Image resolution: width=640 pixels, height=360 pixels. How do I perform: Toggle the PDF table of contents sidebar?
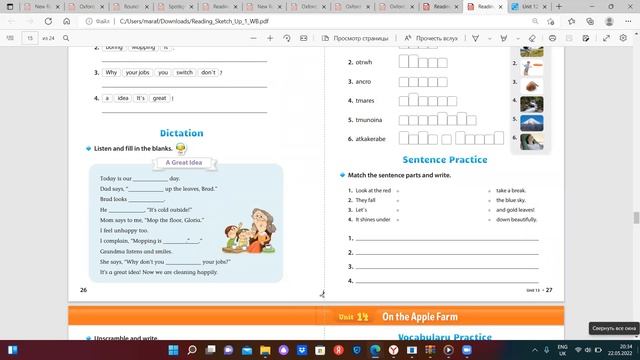pyautogui.click(x=10, y=38)
